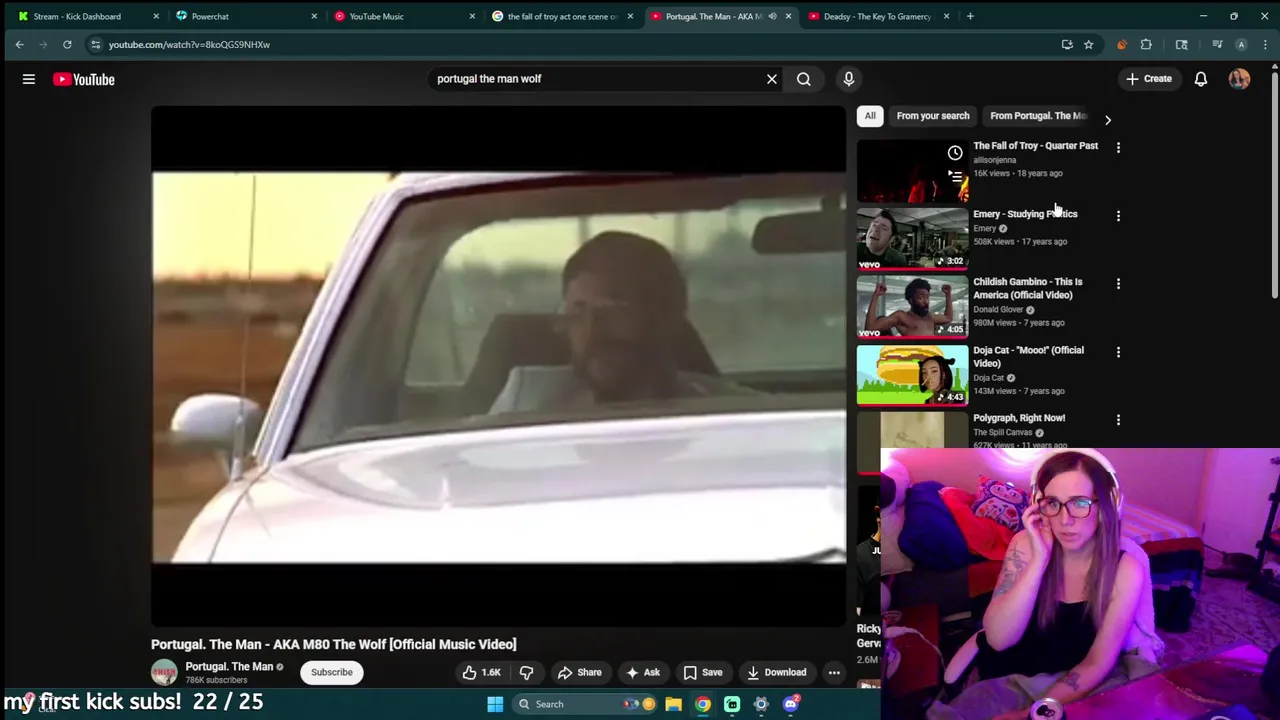Open File Explorer from taskbar
Screen dimensions: 1280x720
(674, 704)
